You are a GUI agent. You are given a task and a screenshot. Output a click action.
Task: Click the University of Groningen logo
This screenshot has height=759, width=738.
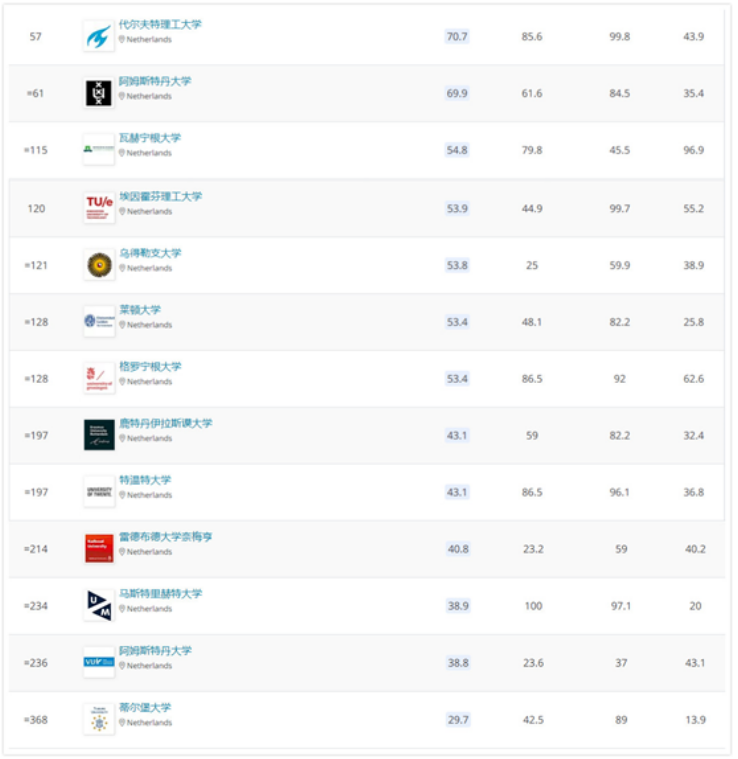98,378
